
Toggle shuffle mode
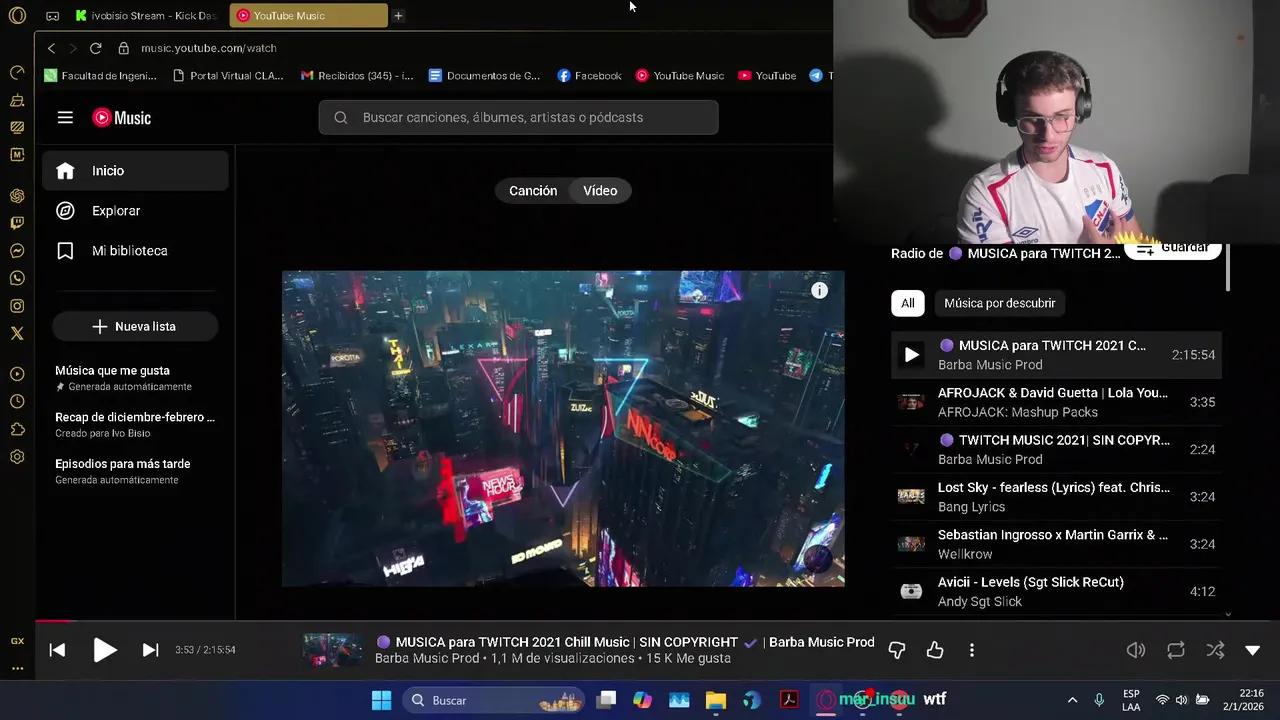click(x=1215, y=650)
